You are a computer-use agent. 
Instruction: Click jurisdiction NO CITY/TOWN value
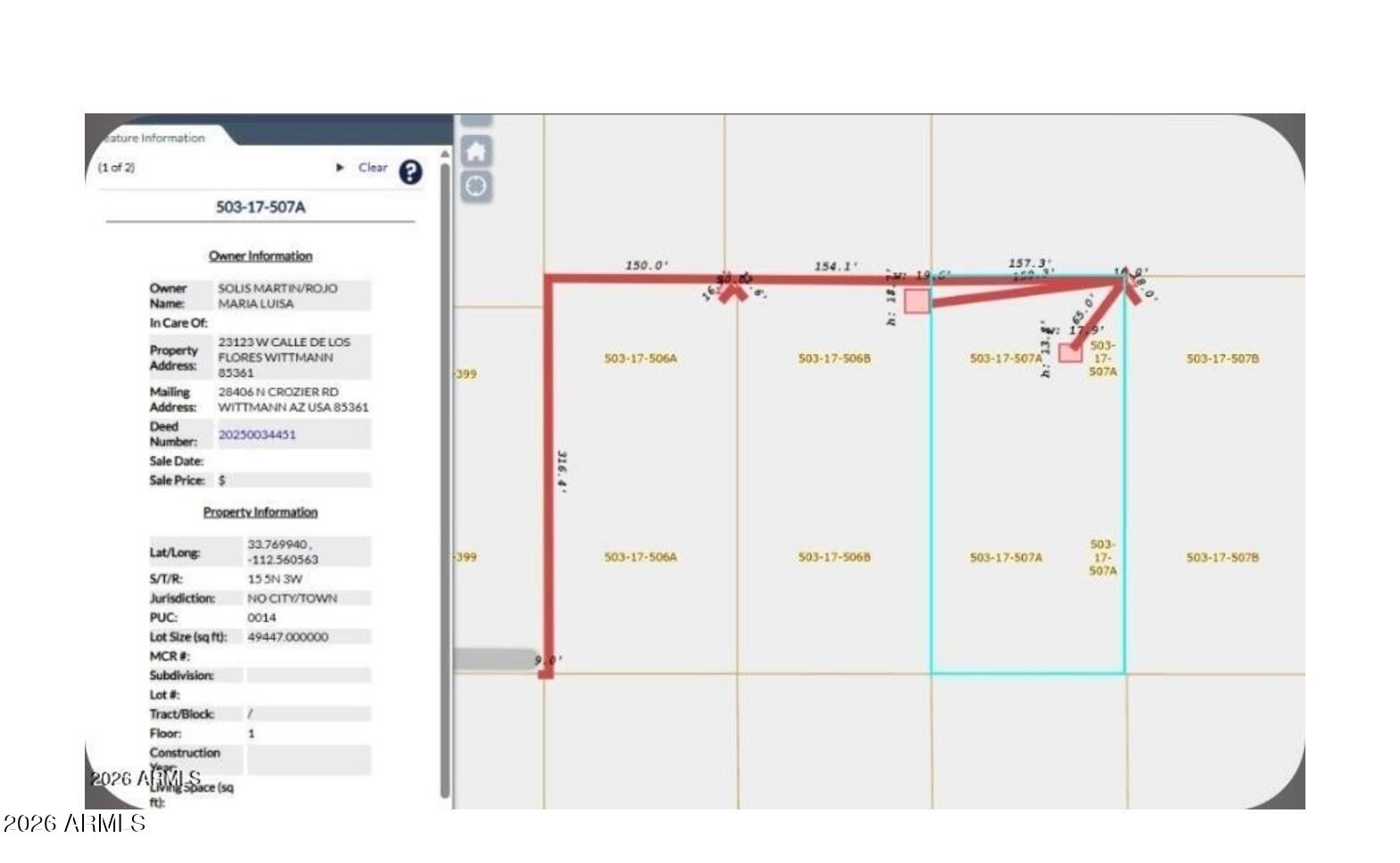click(293, 599)
